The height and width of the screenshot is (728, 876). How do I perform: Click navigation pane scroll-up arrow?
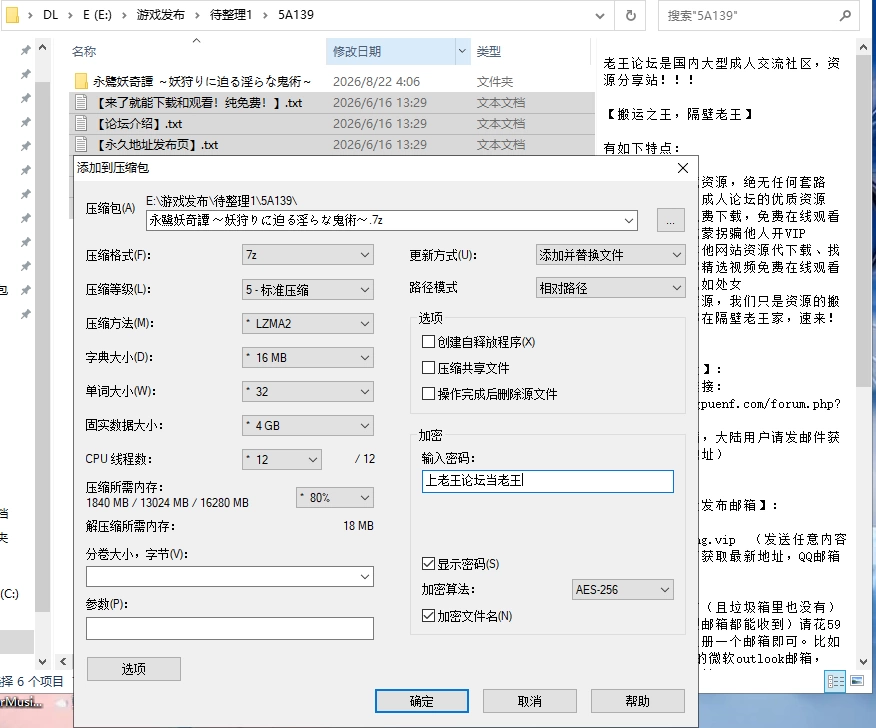pyautogui.click(x=42, y=48)
